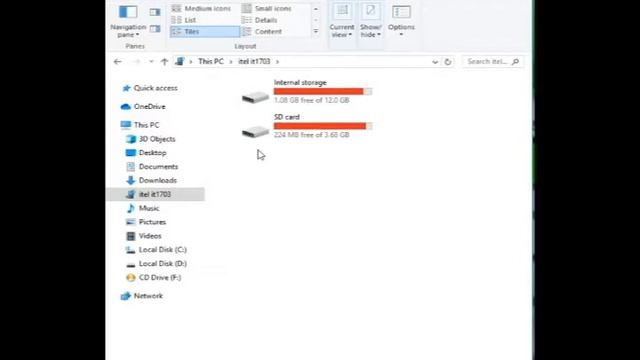Expand the layout gallery more arrow

click(316, 31)
